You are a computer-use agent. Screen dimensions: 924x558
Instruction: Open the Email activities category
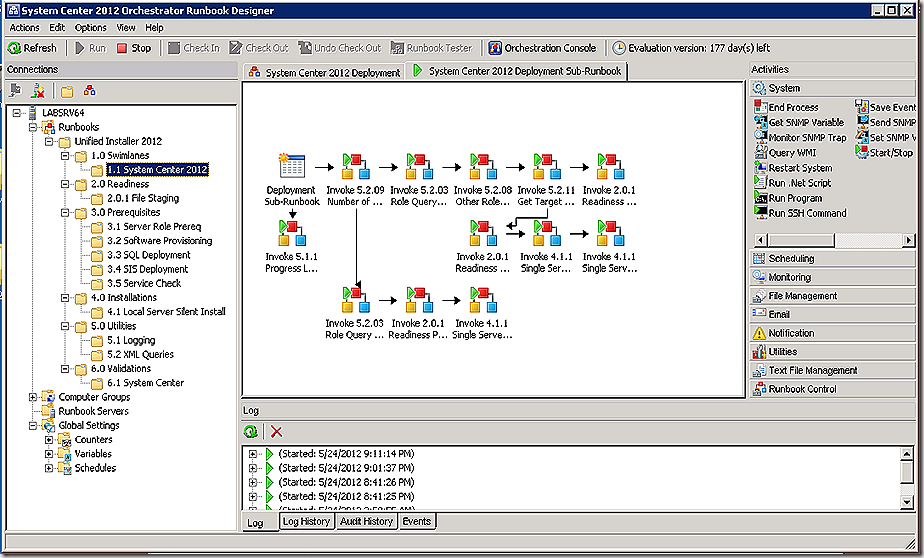[832, 315]
